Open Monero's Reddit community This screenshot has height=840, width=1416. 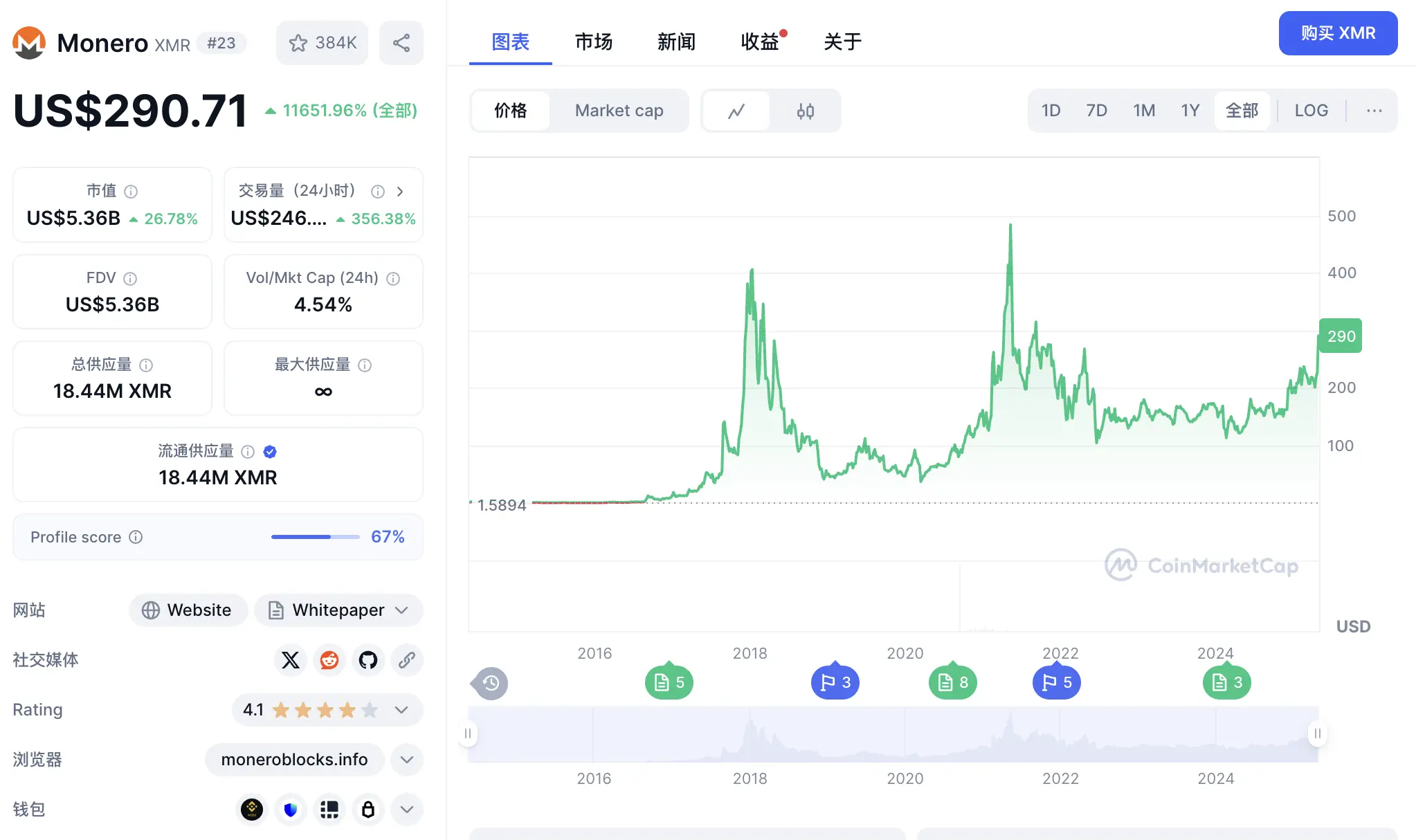click(329, 660)
